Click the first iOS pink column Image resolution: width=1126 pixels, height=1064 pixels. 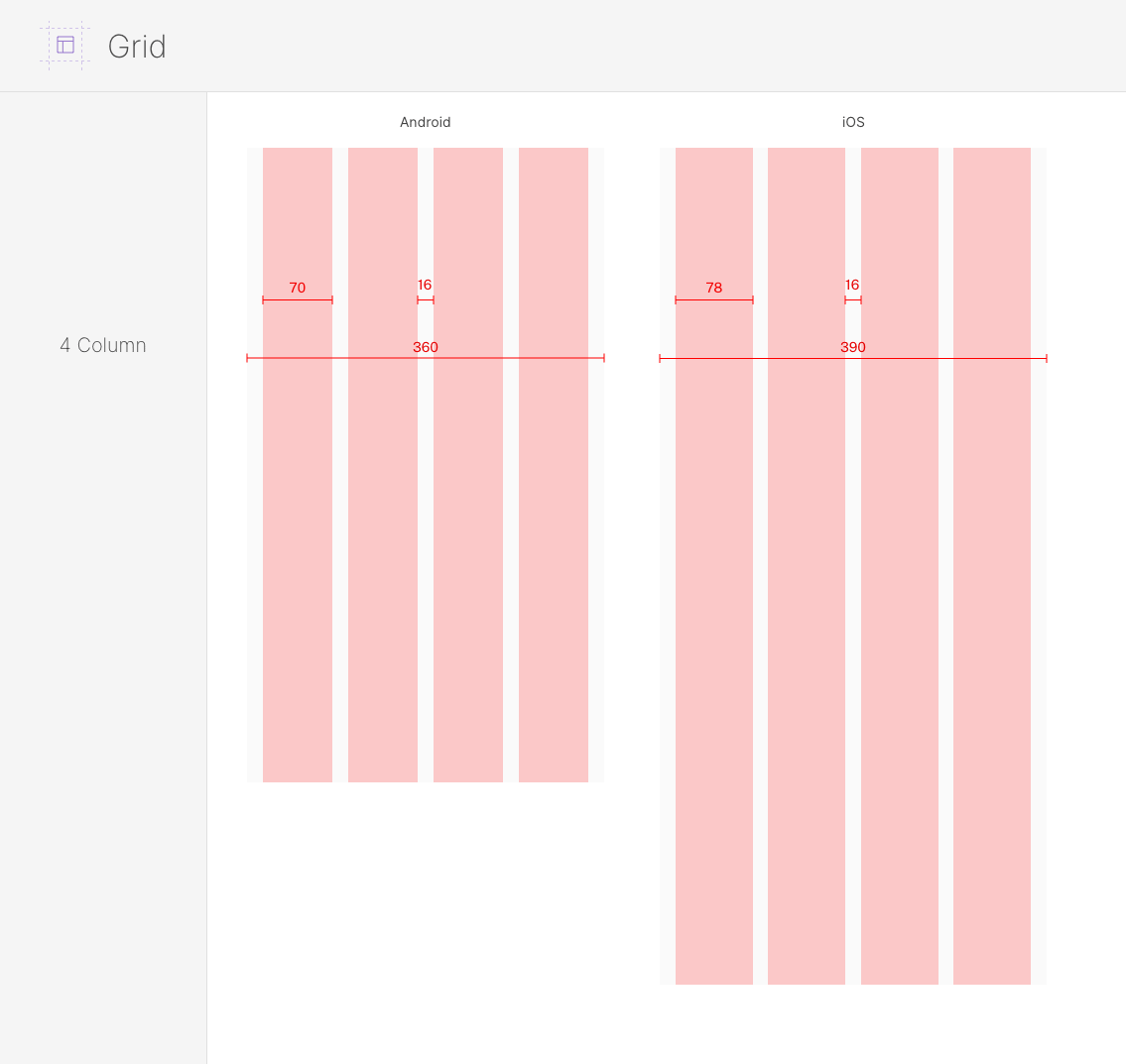(714, 566)
